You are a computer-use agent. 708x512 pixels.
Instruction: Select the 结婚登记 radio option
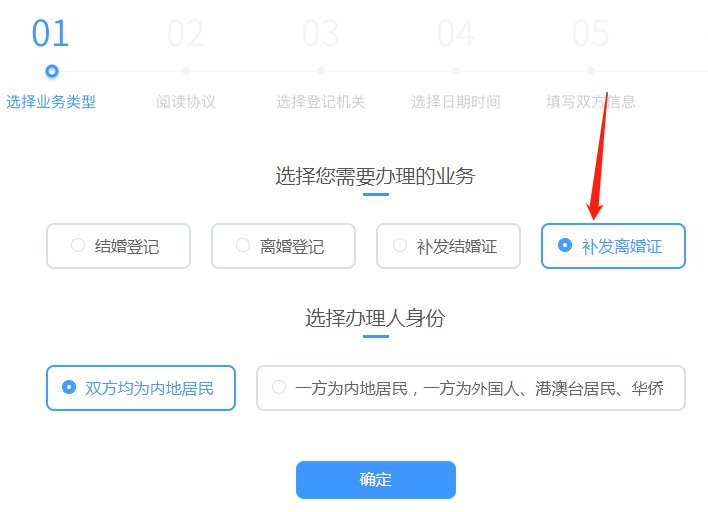point(118,246)
